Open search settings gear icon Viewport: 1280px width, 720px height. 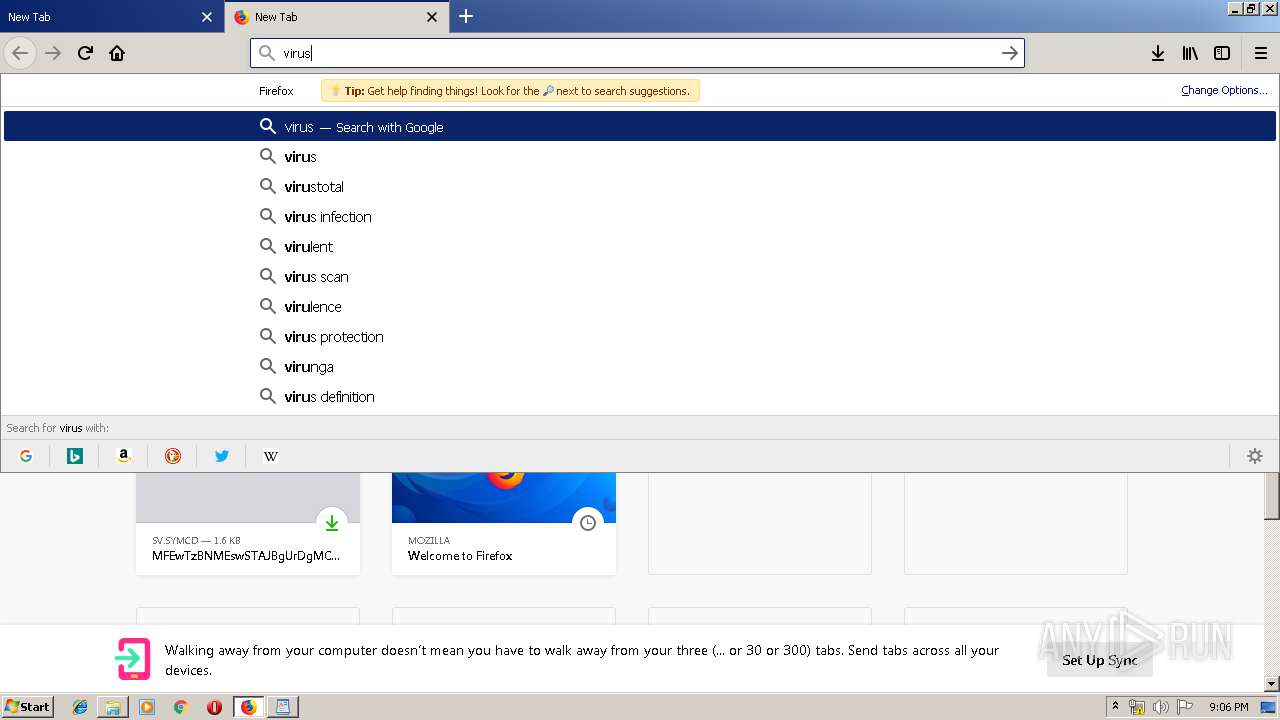point(1255,456)
